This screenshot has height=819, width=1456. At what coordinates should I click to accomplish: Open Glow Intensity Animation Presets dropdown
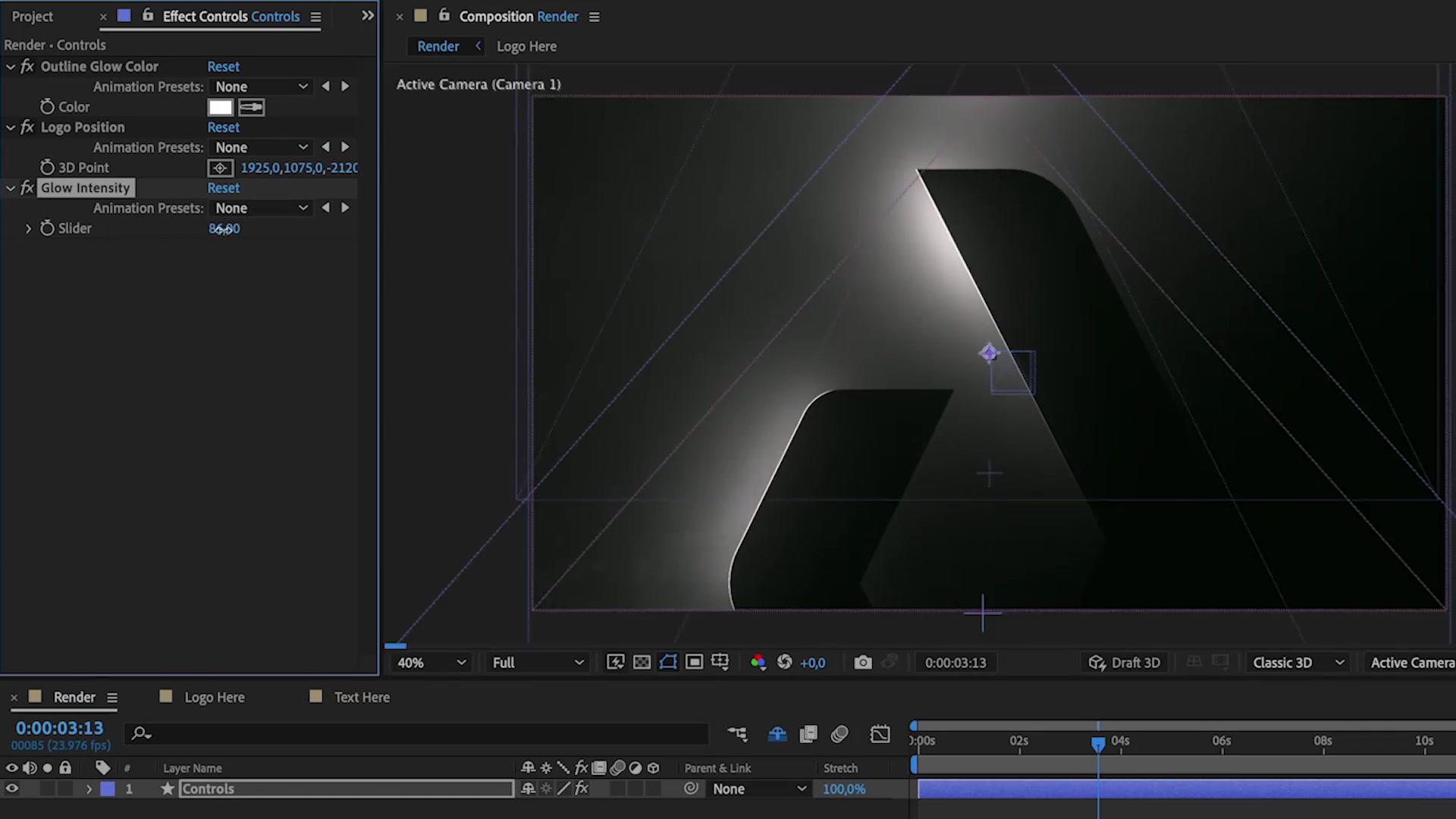pos(260,208)
